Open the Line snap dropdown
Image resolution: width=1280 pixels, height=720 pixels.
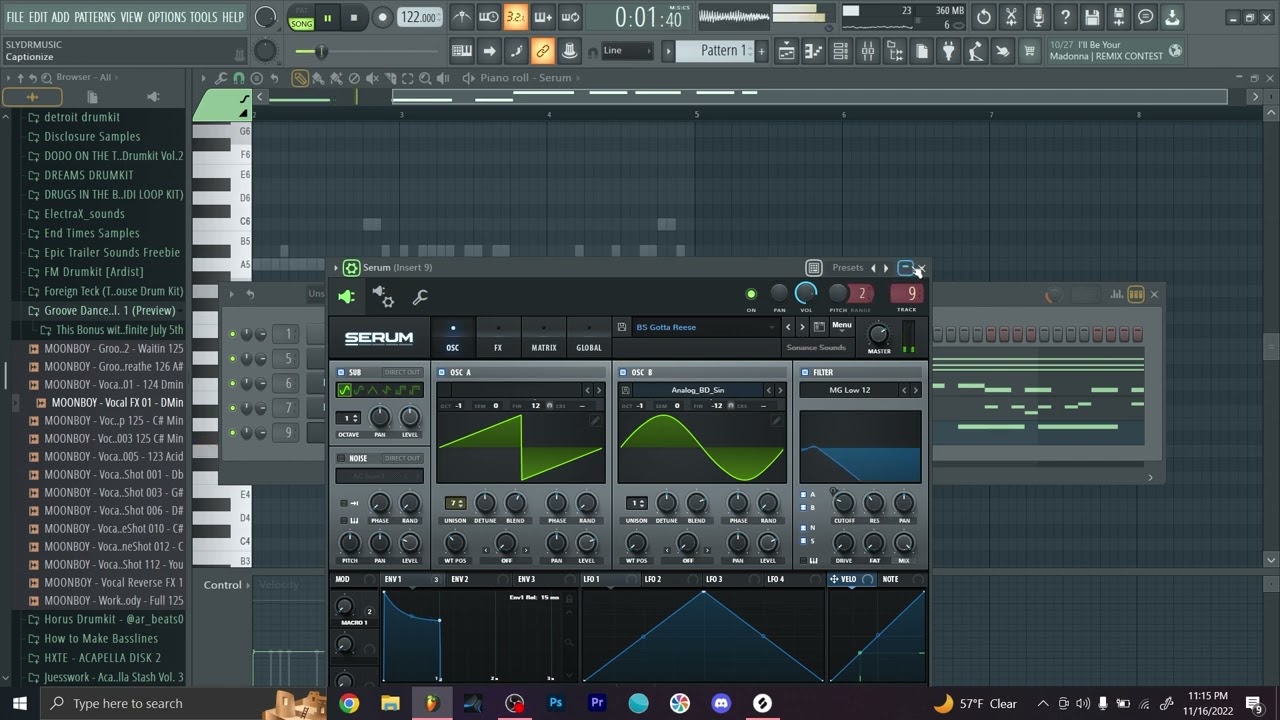tap(626, 51)
